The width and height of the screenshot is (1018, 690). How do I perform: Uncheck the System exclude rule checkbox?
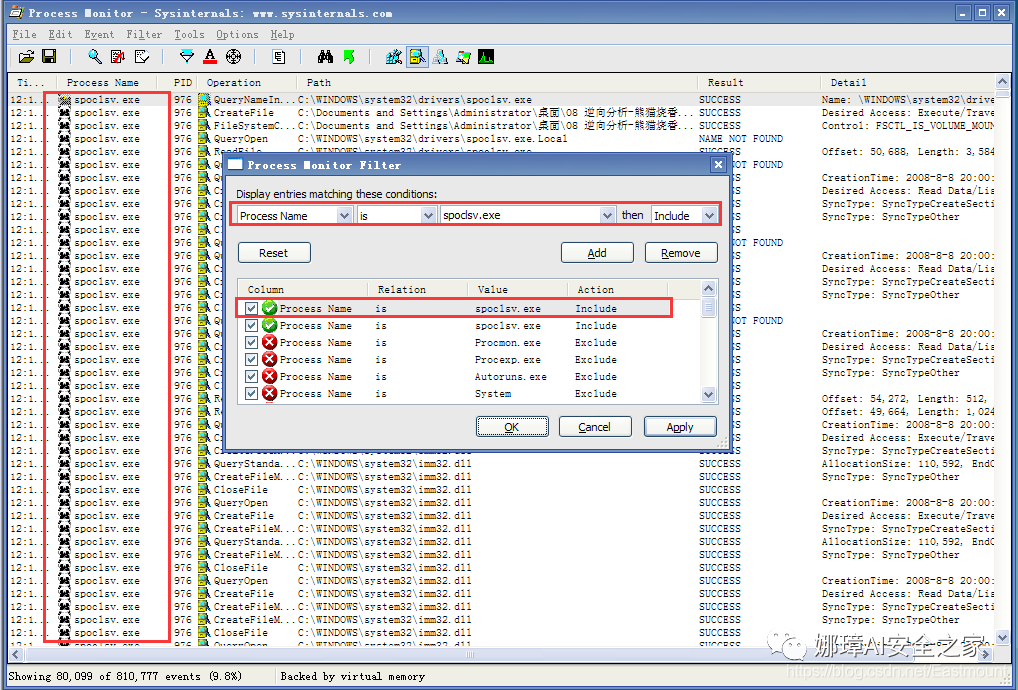point(252,393)
